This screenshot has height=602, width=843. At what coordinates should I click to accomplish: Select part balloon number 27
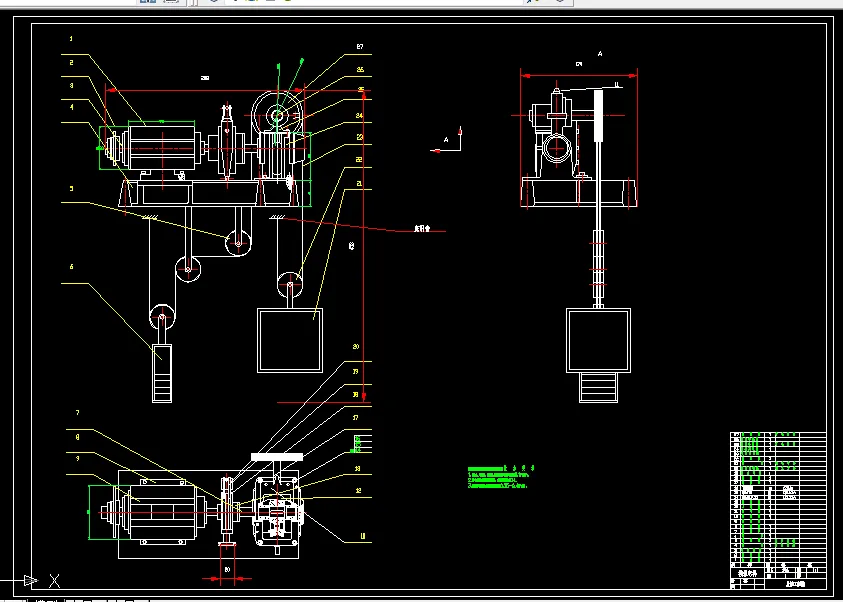pyautogui.click(x=360, y=47)
